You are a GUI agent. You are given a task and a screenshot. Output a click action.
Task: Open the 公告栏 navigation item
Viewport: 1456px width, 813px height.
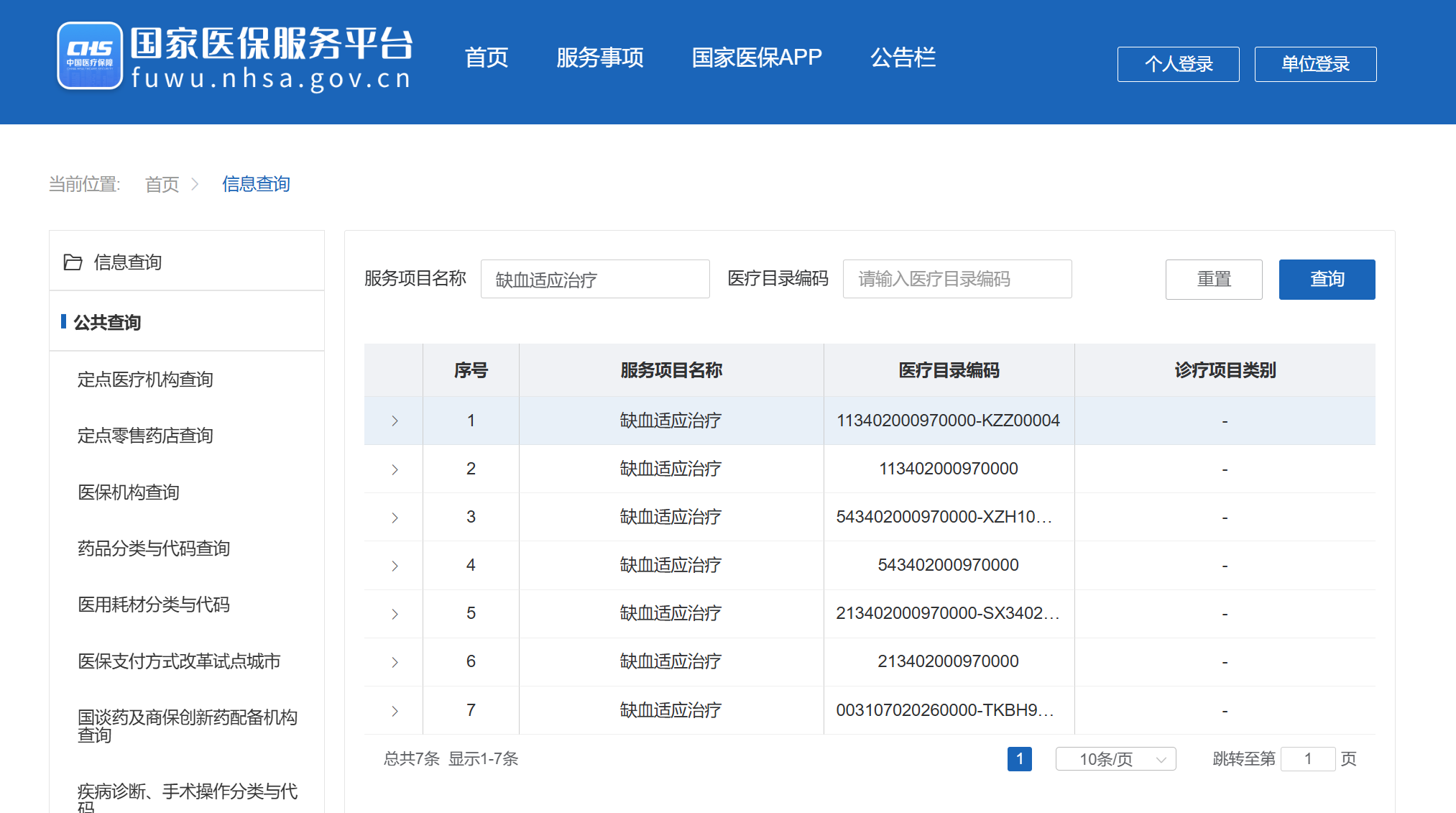[x=903, y=58]
